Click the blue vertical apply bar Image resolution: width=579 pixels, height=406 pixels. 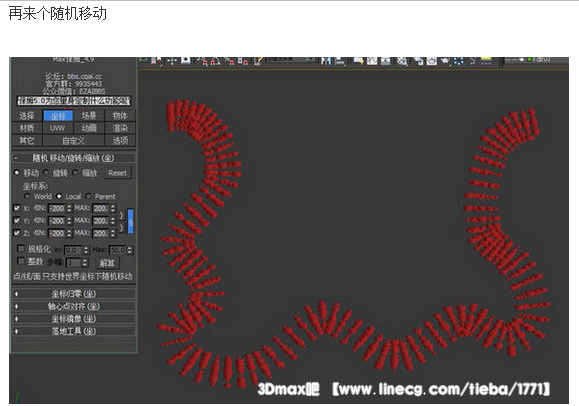click(x=130, y=221)
